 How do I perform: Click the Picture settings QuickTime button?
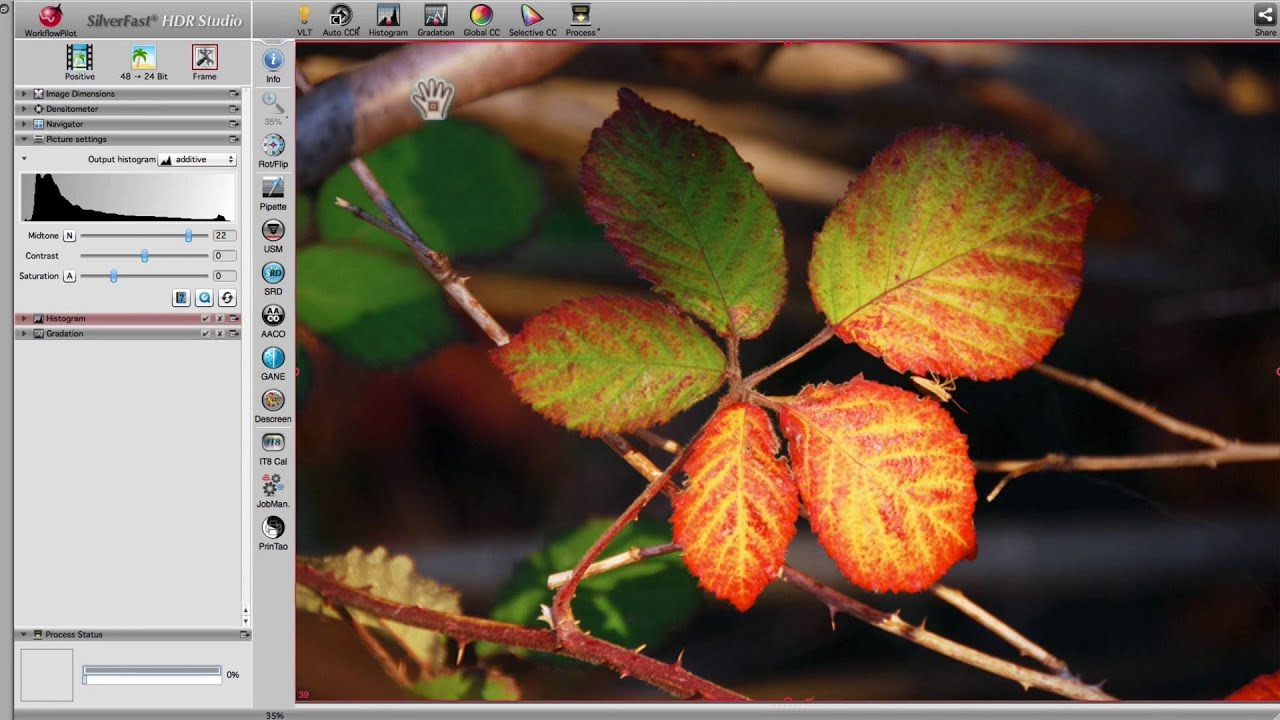(x=204, y=298)
